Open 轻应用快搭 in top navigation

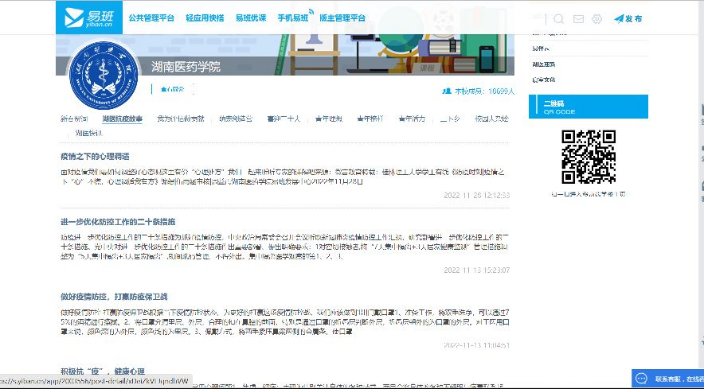click(205, 18)
